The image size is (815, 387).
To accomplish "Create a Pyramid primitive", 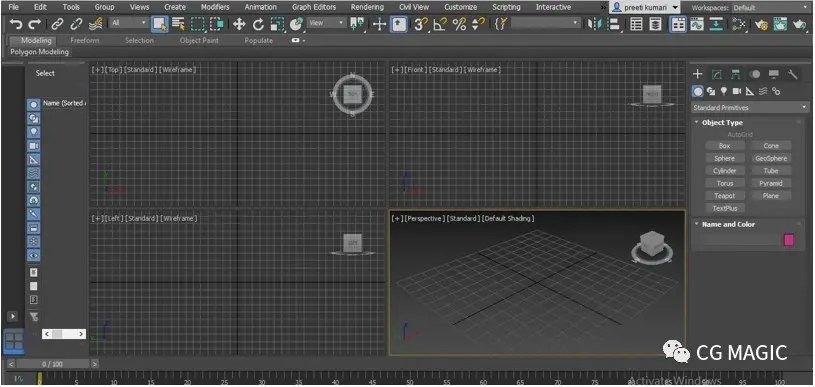I will click(771, 183).
